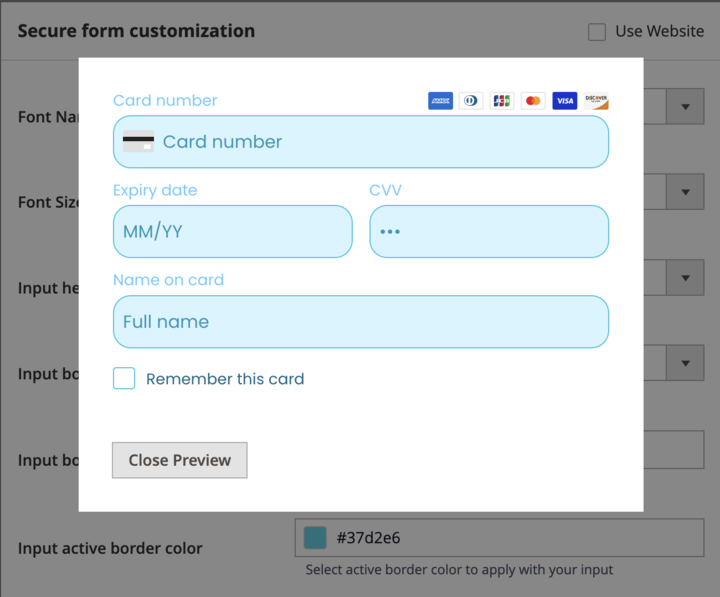The width and height of the screenshot is (720, 597).
Task: Open the Input height dropdown arrow
Action: point(686,278)
